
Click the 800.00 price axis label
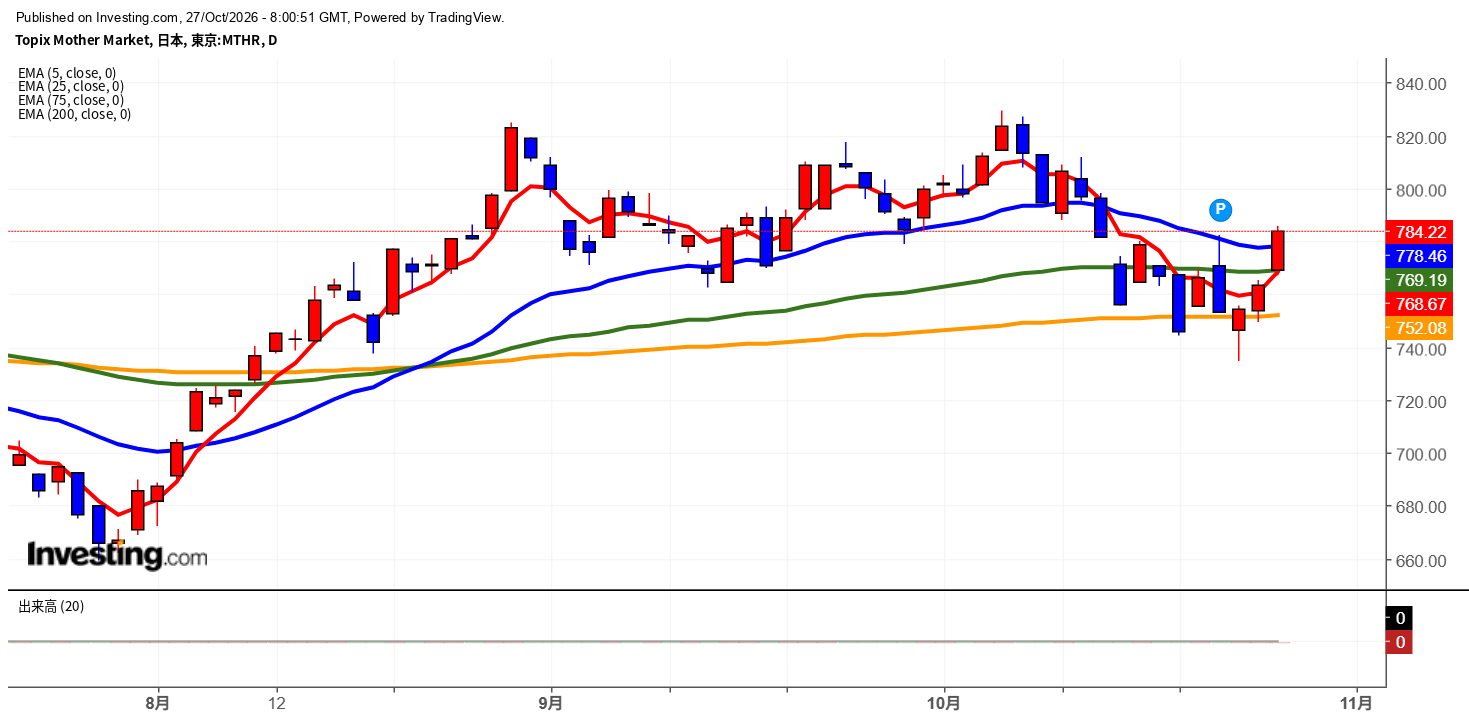tap(1422, 191)
